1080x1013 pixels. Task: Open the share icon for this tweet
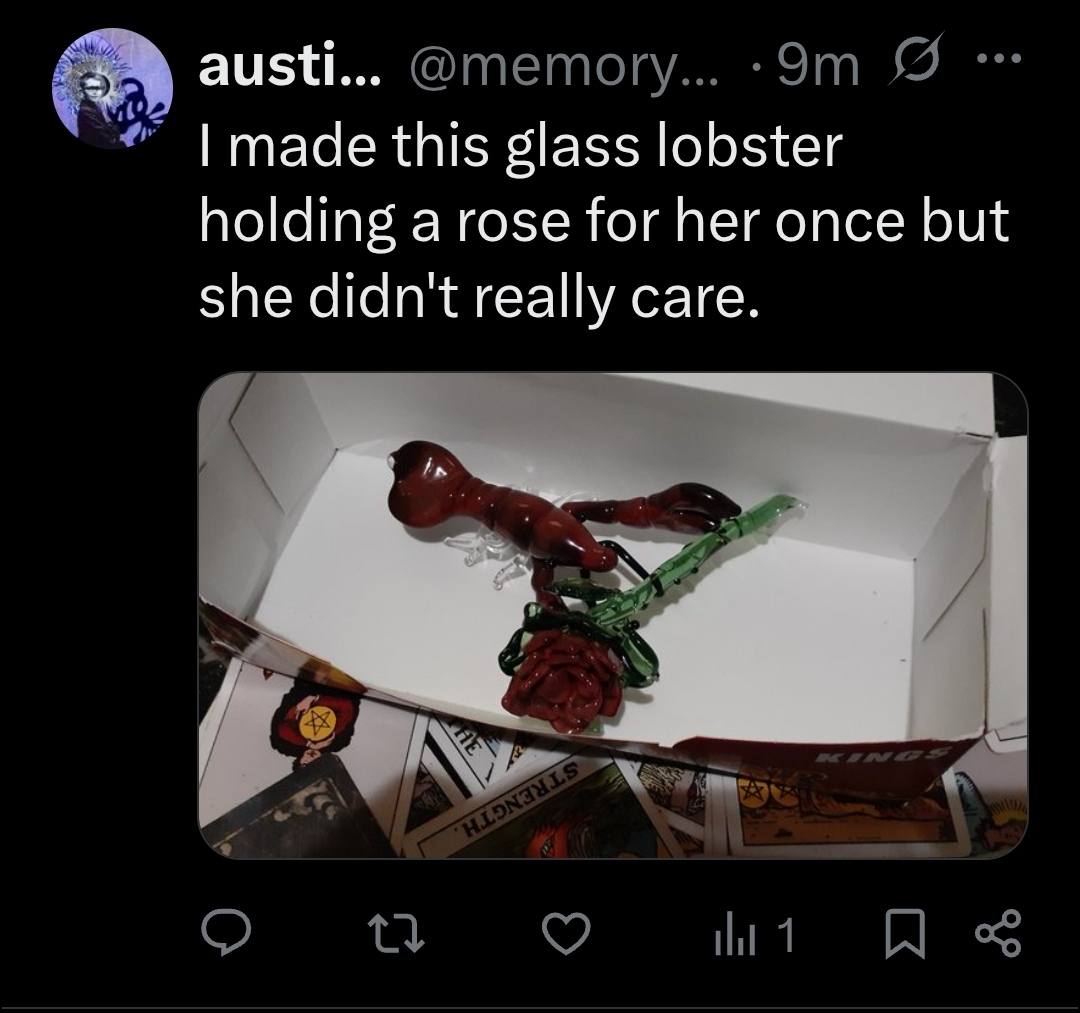[999, 933]
